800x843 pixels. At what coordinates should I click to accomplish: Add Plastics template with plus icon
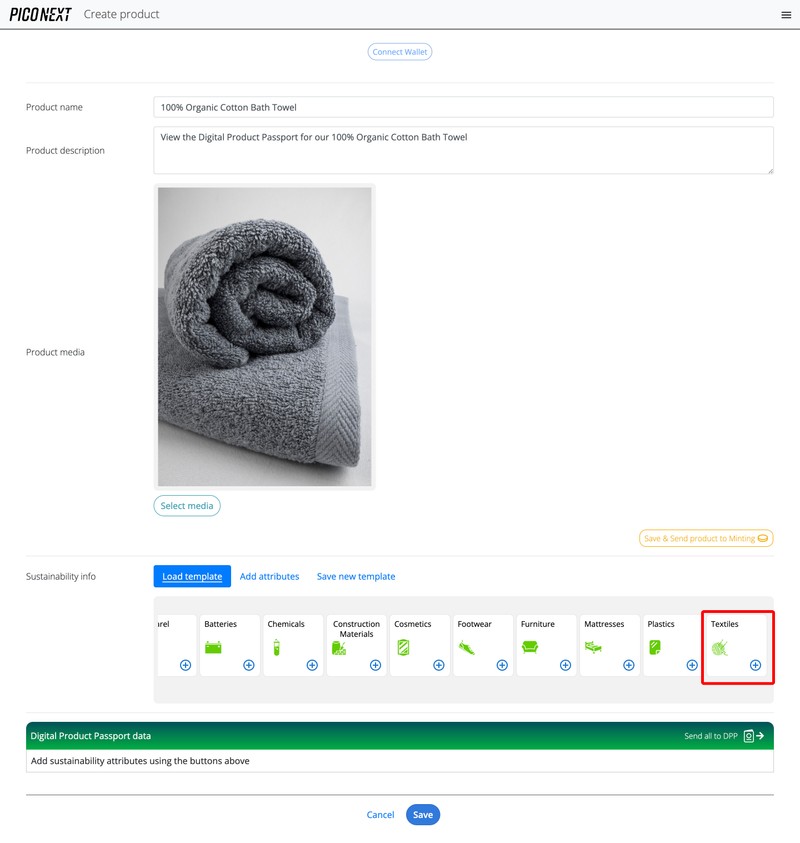click(692, 665)
